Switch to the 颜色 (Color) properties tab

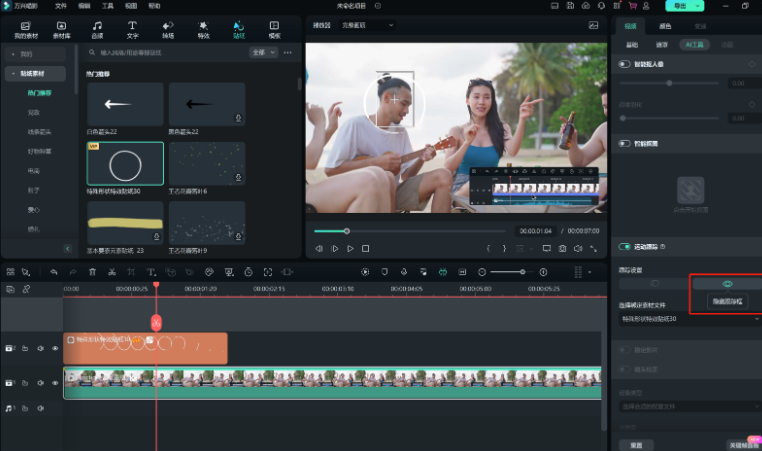(x=665, y=25)
